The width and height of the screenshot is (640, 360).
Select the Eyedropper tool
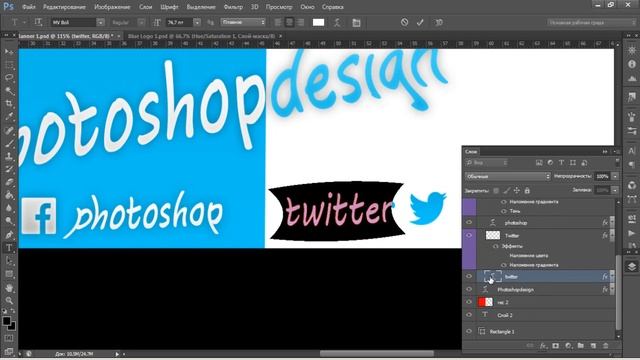point(9,117)
